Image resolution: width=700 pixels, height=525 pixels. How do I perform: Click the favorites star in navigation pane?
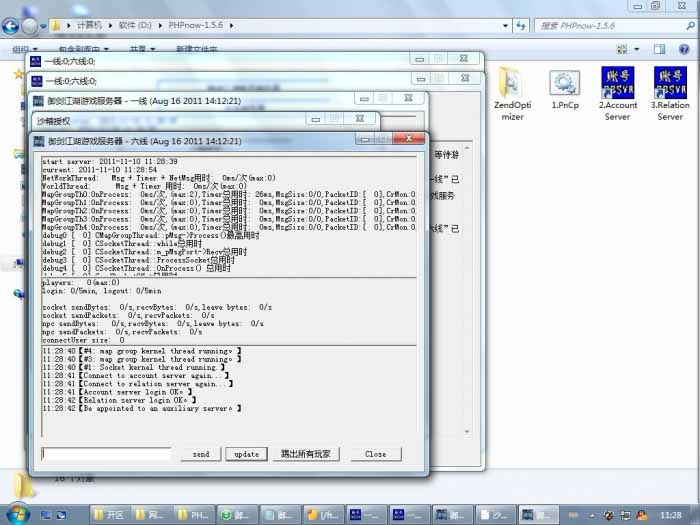pyautogui.click(x=17, y=73)
